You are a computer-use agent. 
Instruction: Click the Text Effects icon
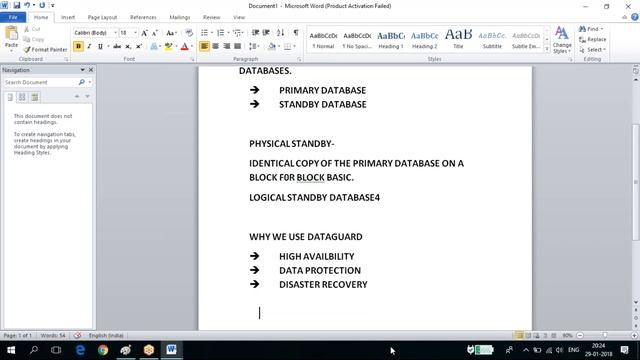[154, 46]
